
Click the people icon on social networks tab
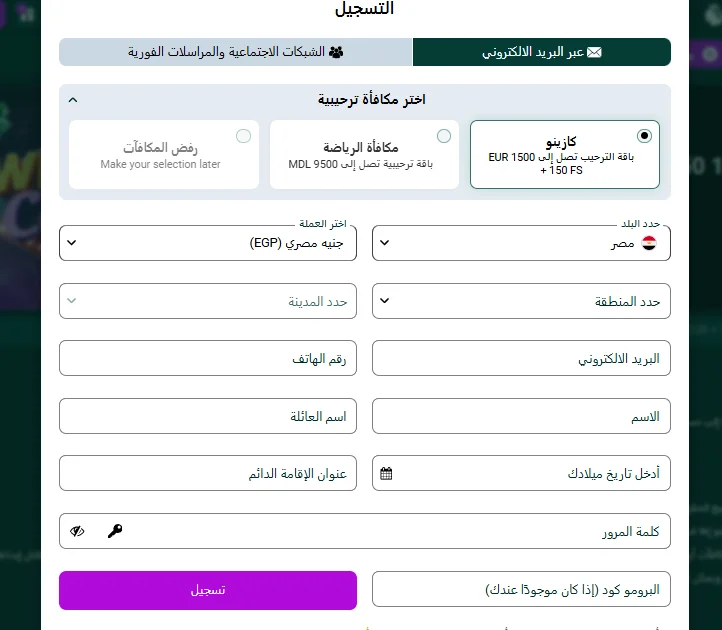tap(336, 52)
